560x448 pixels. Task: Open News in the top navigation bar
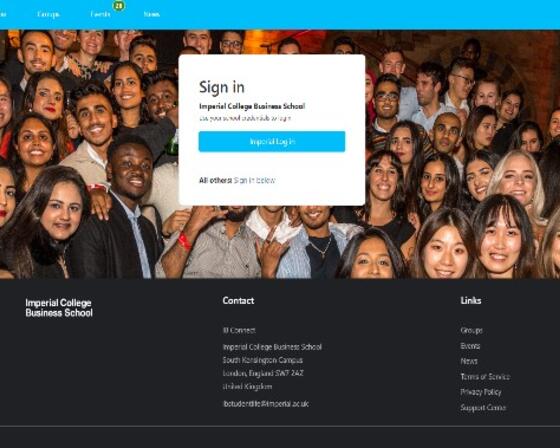click(x=151, y=14)
